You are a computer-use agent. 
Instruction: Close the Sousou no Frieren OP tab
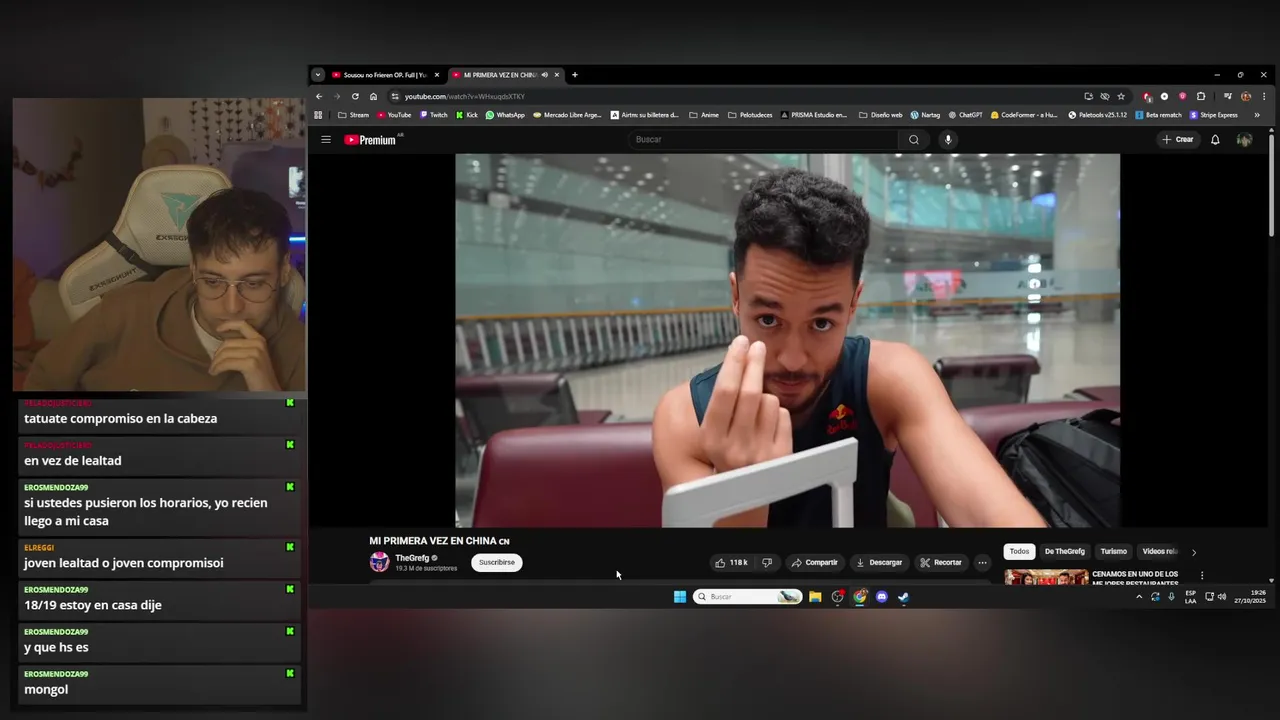(437, 75)
